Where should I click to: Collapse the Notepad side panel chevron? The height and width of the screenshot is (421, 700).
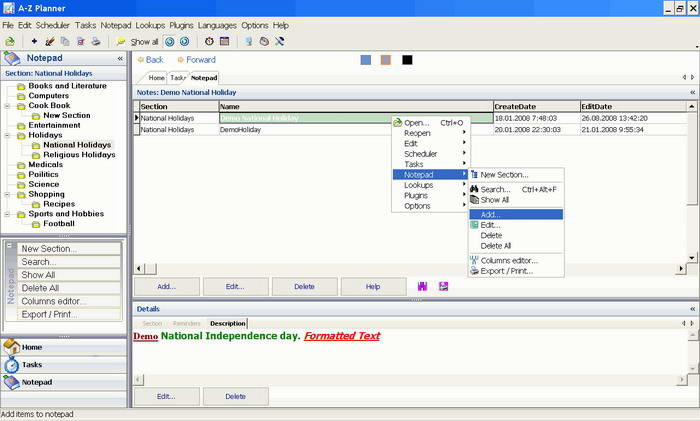click(x=120, y=58)
